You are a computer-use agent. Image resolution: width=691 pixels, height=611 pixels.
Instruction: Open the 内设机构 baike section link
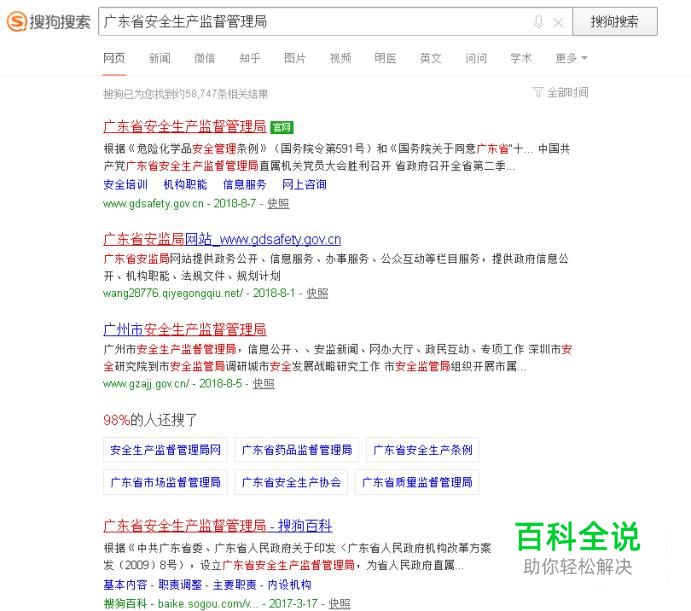pyautogui.click(x=289, y=585)
